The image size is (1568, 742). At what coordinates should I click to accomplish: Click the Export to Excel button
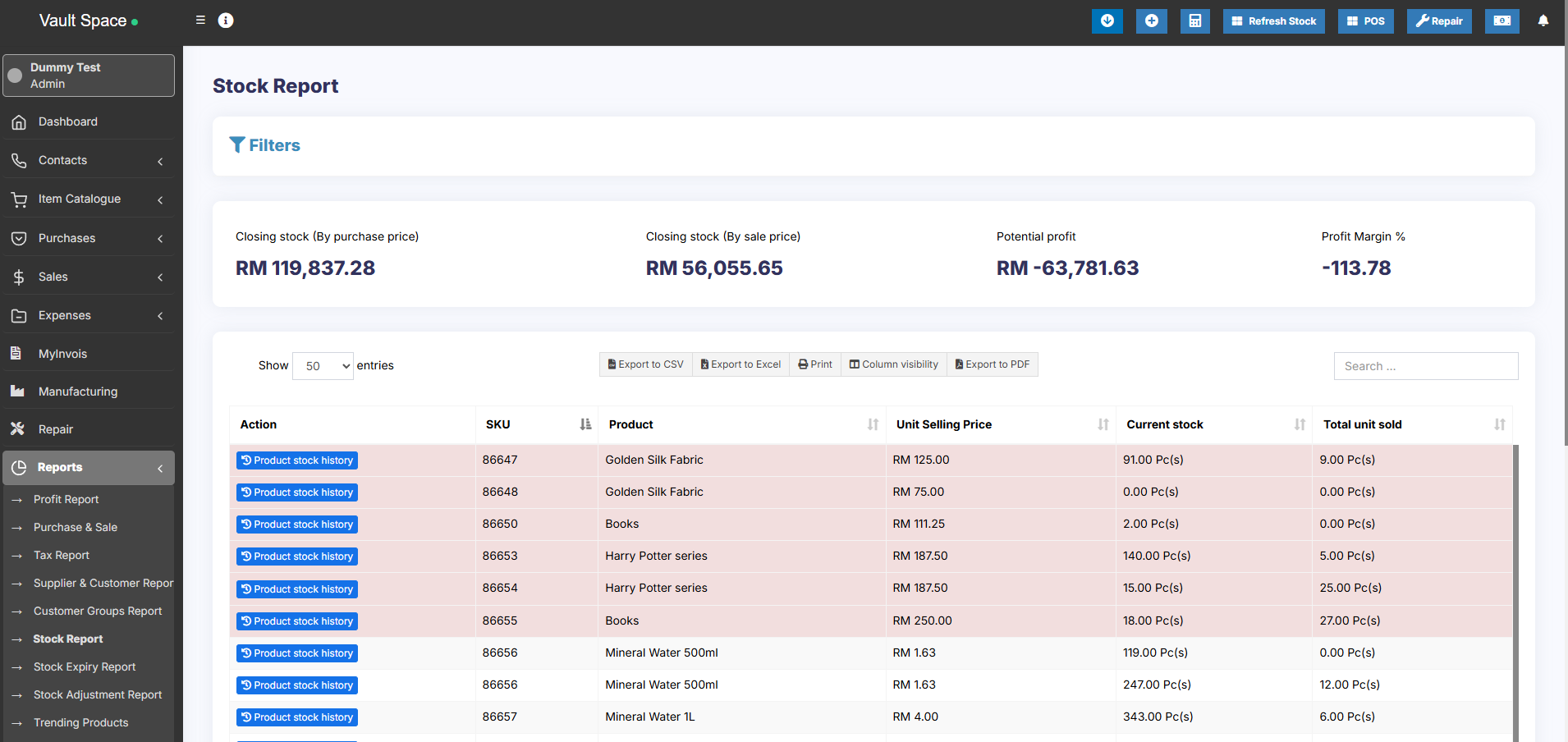click(x=740, y=364)
